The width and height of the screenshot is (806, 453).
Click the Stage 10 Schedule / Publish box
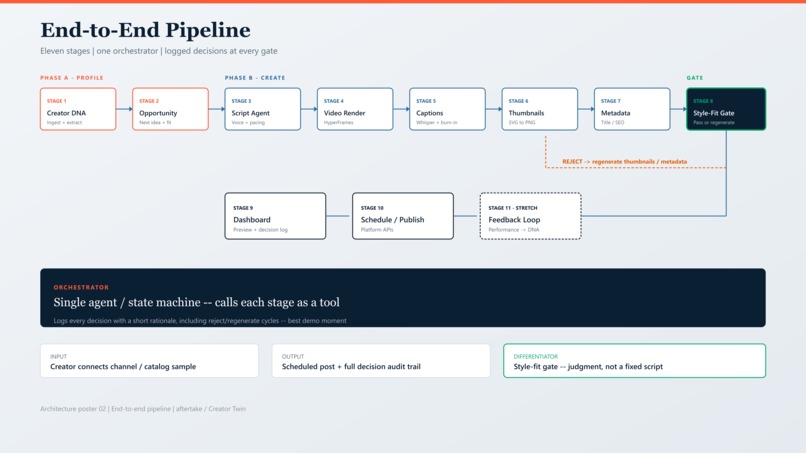click(x=403, y=216)
